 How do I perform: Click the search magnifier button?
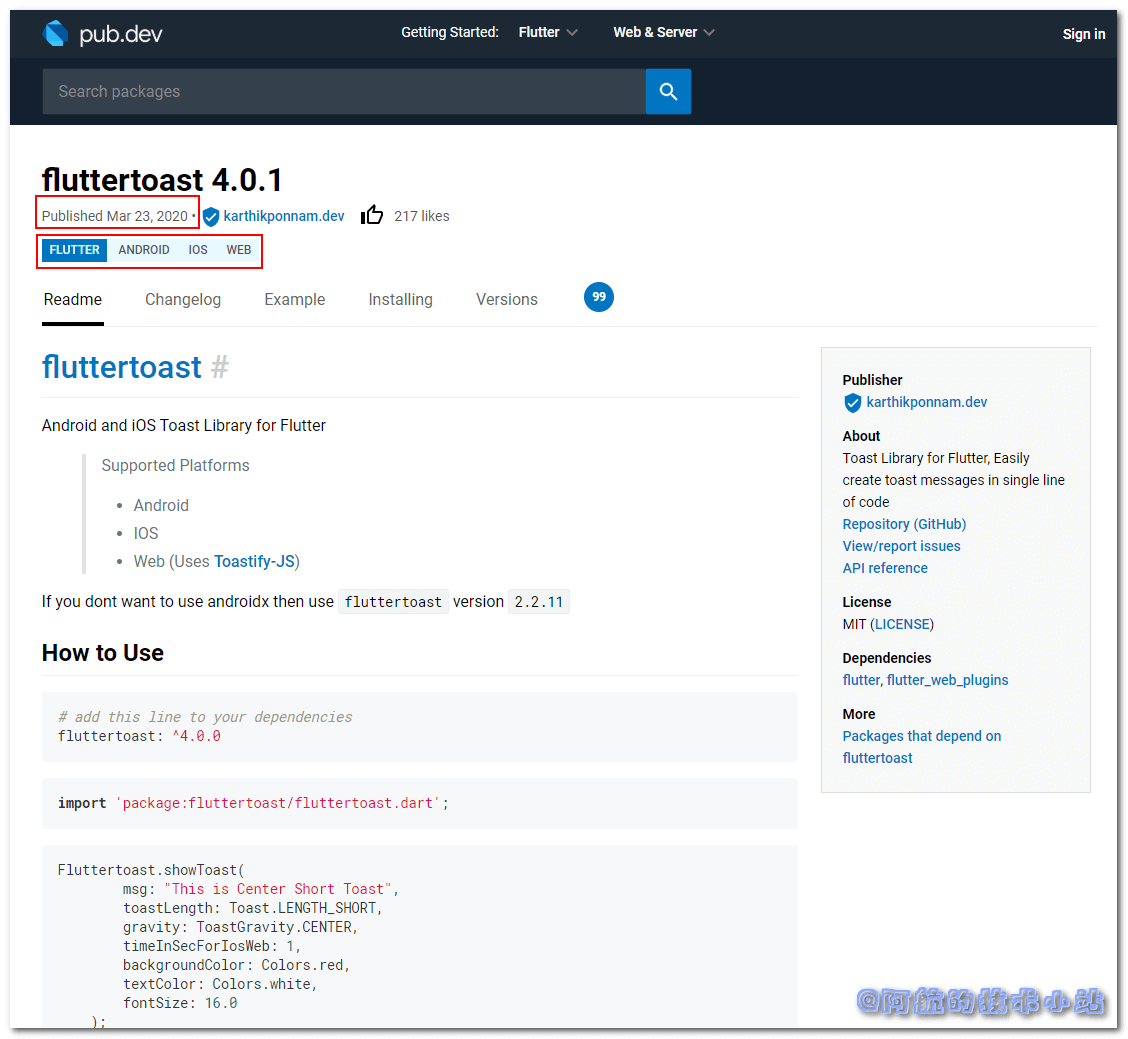pyautogui.click(x=668, y=91)
